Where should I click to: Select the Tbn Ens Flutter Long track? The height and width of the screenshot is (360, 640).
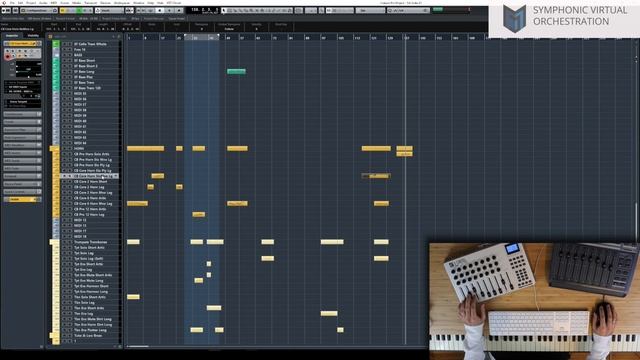pyautogui.click(x=90, y=330)
